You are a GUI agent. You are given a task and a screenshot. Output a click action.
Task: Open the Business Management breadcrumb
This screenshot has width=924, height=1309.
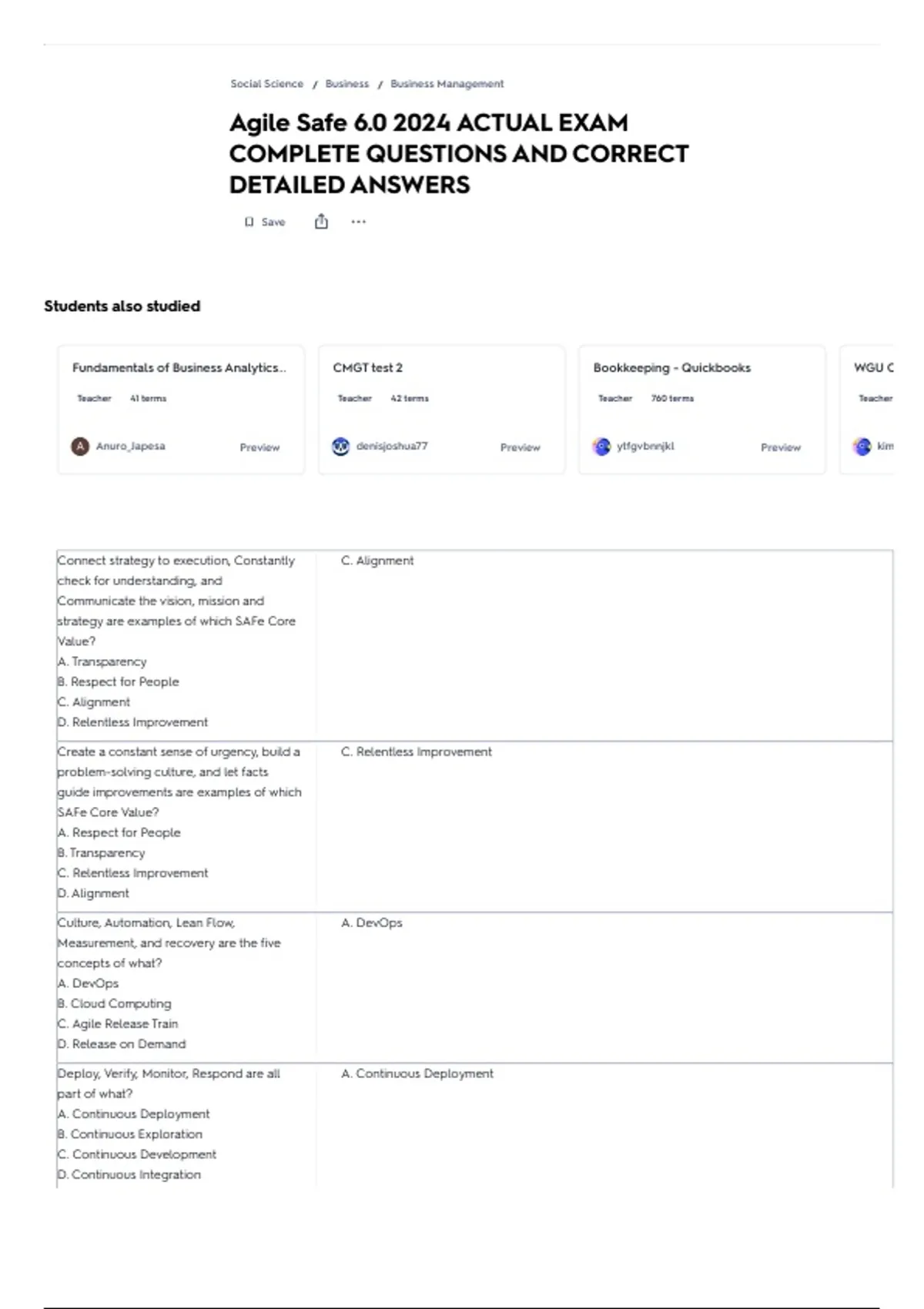[x=447, y=84]
